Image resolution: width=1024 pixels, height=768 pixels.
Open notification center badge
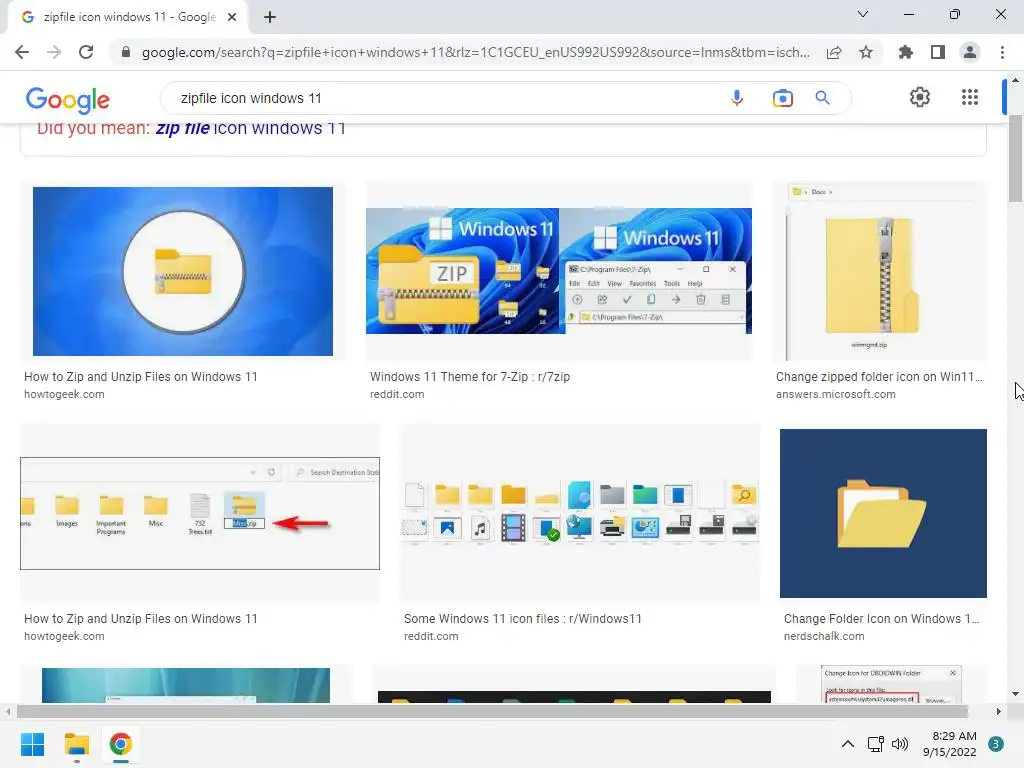[x=996, y=744]
